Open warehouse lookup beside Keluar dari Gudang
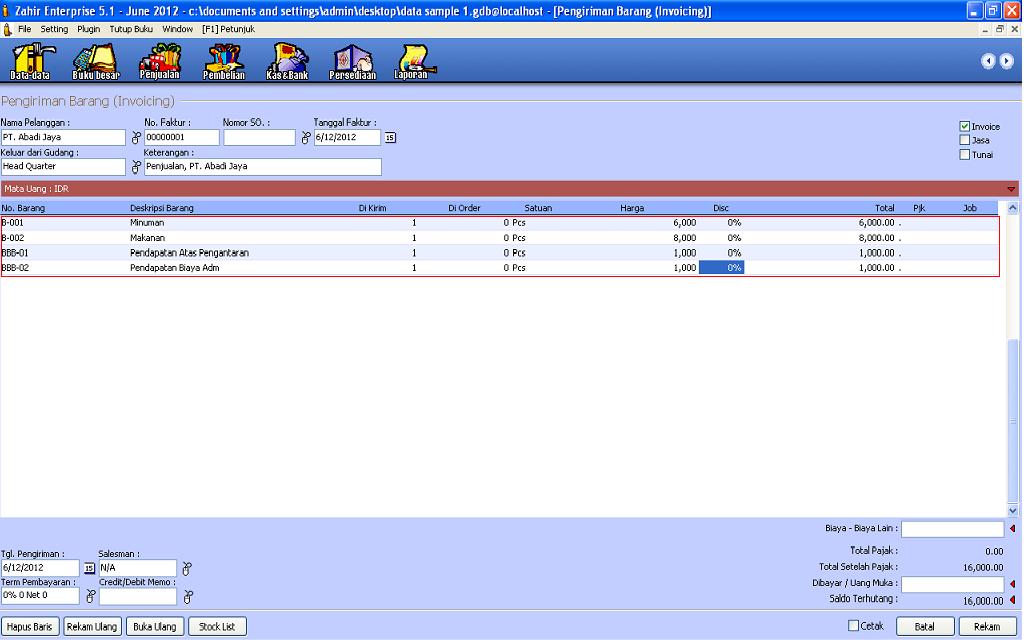The width and height of the screenshot is (1024, 640). click(x=136, y=167)
